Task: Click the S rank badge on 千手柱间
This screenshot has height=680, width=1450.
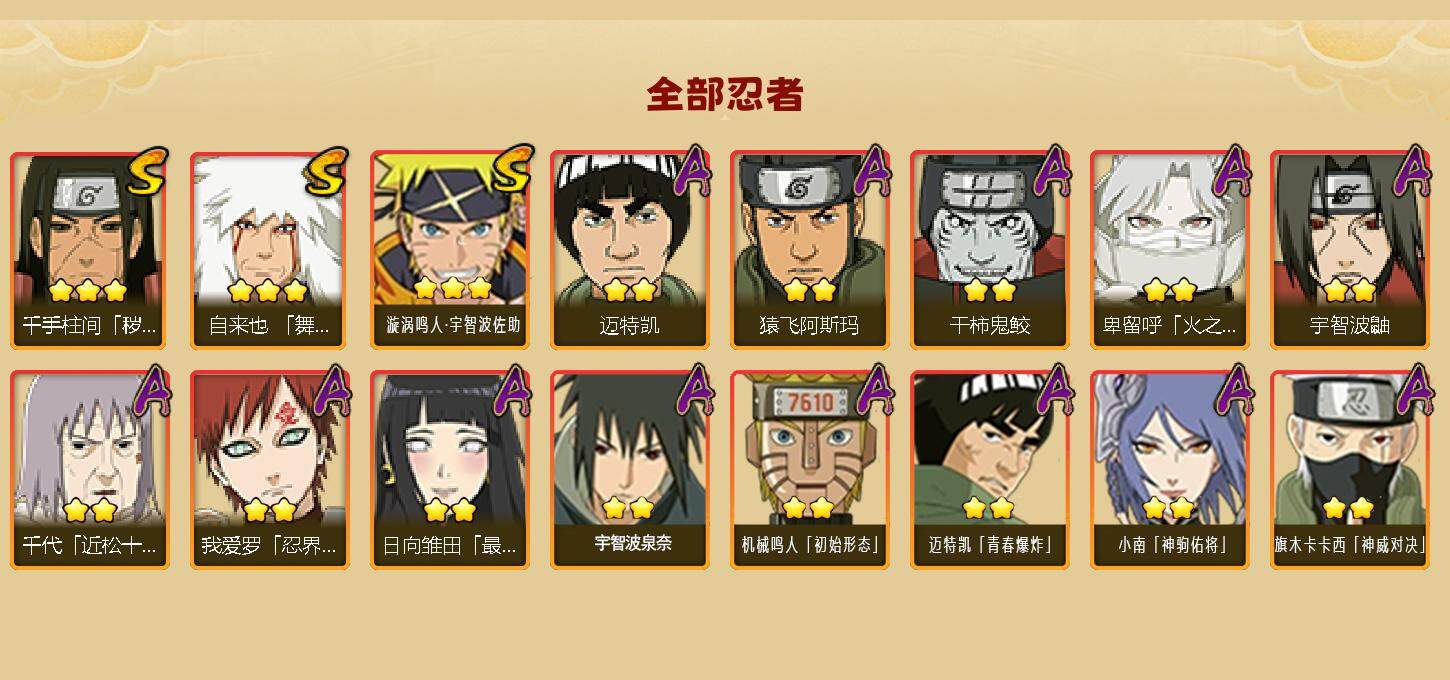Action: [148, 171]
